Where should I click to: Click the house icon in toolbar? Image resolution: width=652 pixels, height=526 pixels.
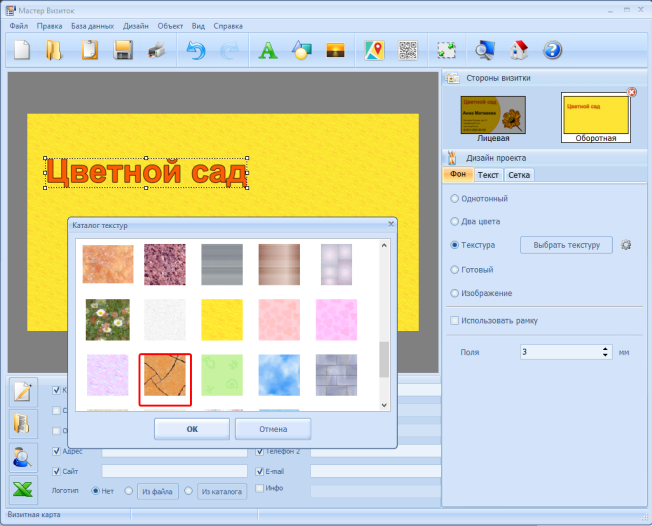[519, 50]
